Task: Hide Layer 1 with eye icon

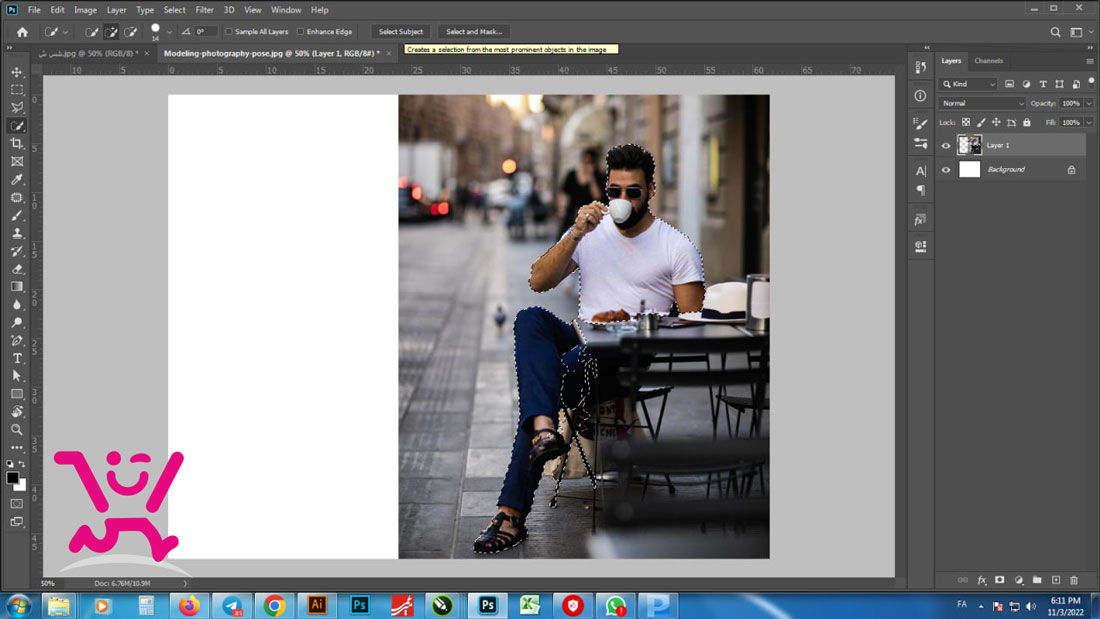Action: (946, 146)
